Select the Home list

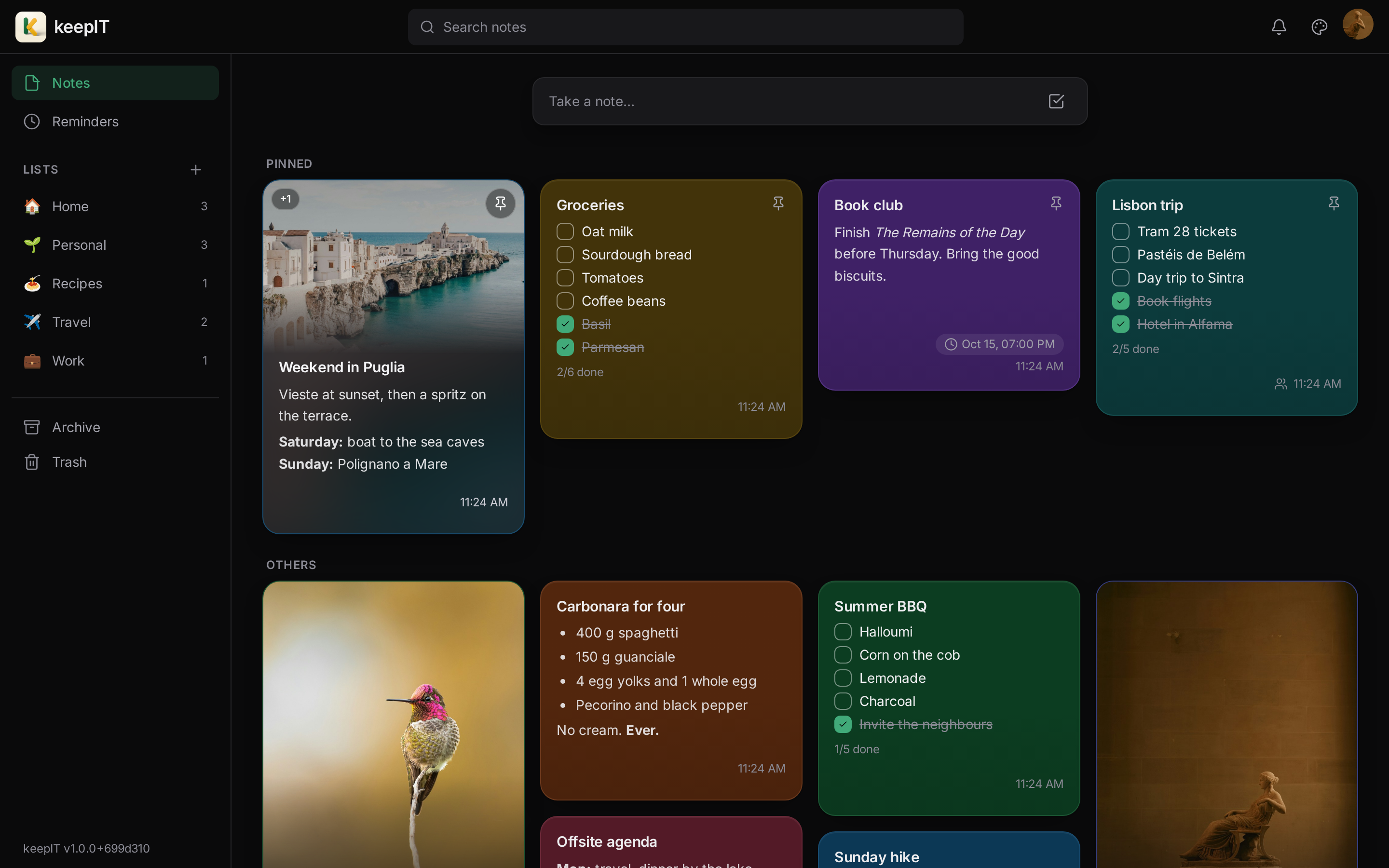point(115,207)
